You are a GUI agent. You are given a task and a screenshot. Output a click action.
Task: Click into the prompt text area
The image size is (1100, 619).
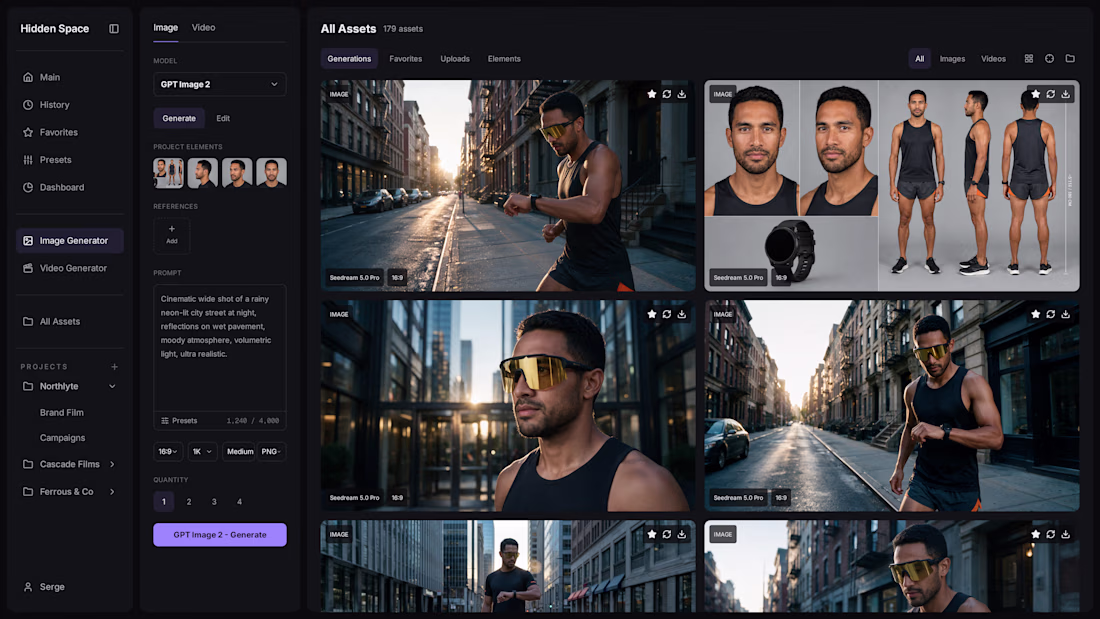tap(220, 347)
